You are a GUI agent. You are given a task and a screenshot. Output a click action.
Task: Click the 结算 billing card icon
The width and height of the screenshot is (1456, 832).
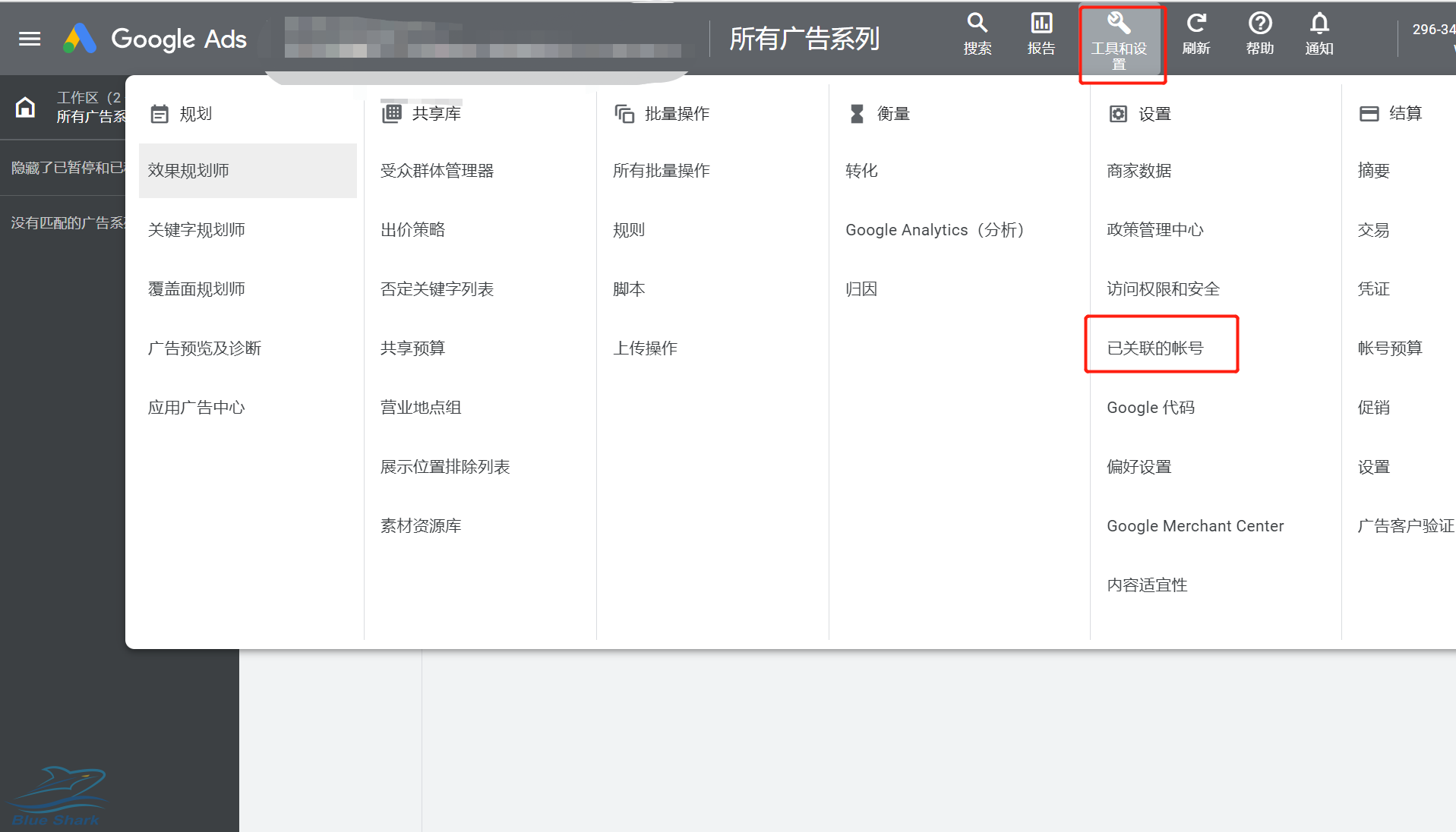[x=1369, y=114]
